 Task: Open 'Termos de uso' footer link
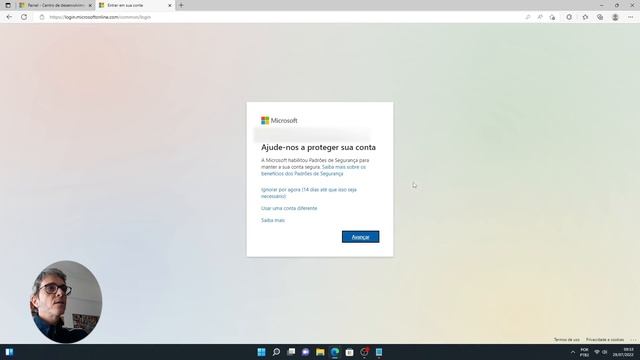pos(567,340)
